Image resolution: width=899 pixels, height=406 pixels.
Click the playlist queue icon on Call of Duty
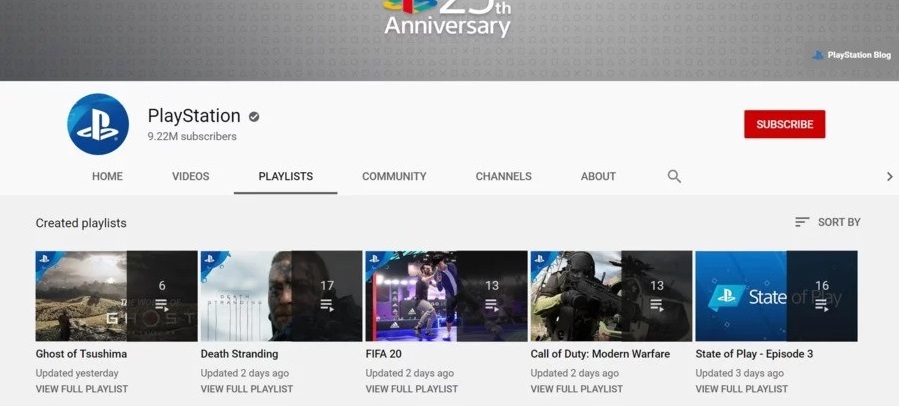[657, 305]
